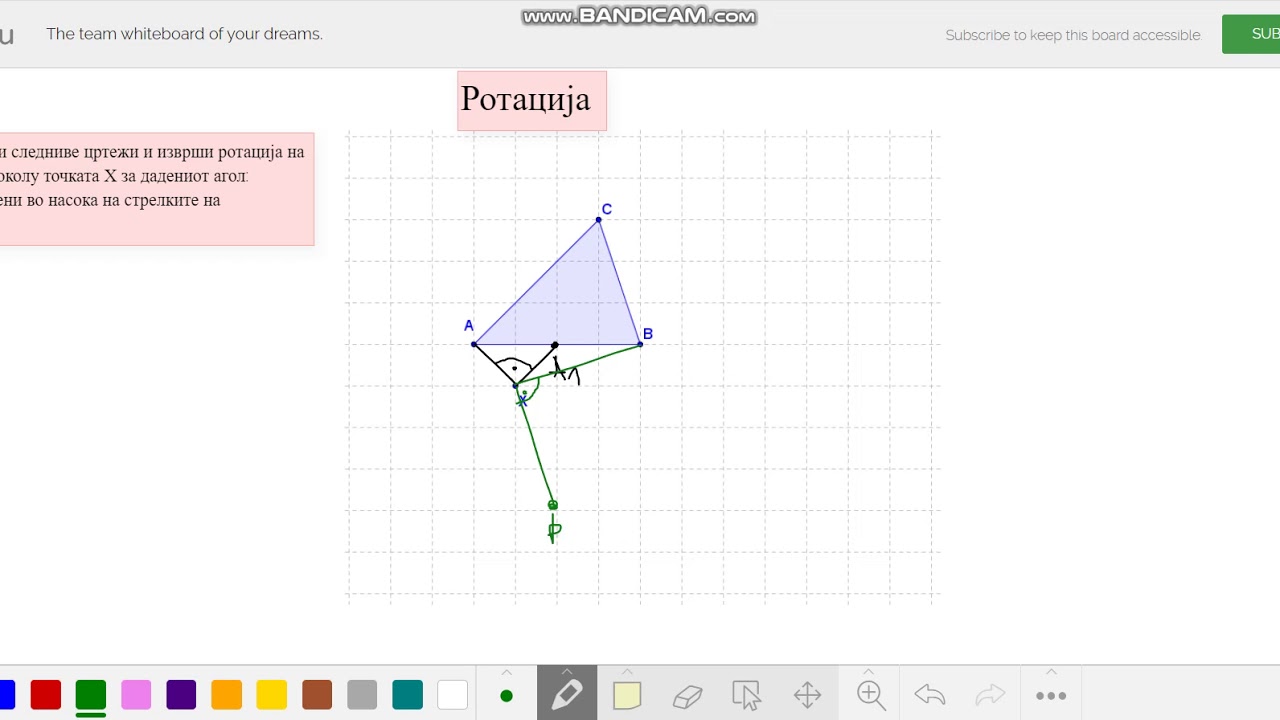The width and height of the screenshot is (1280, 720).
Task: Expand options above the pen tool
Action: coord(567,672)
